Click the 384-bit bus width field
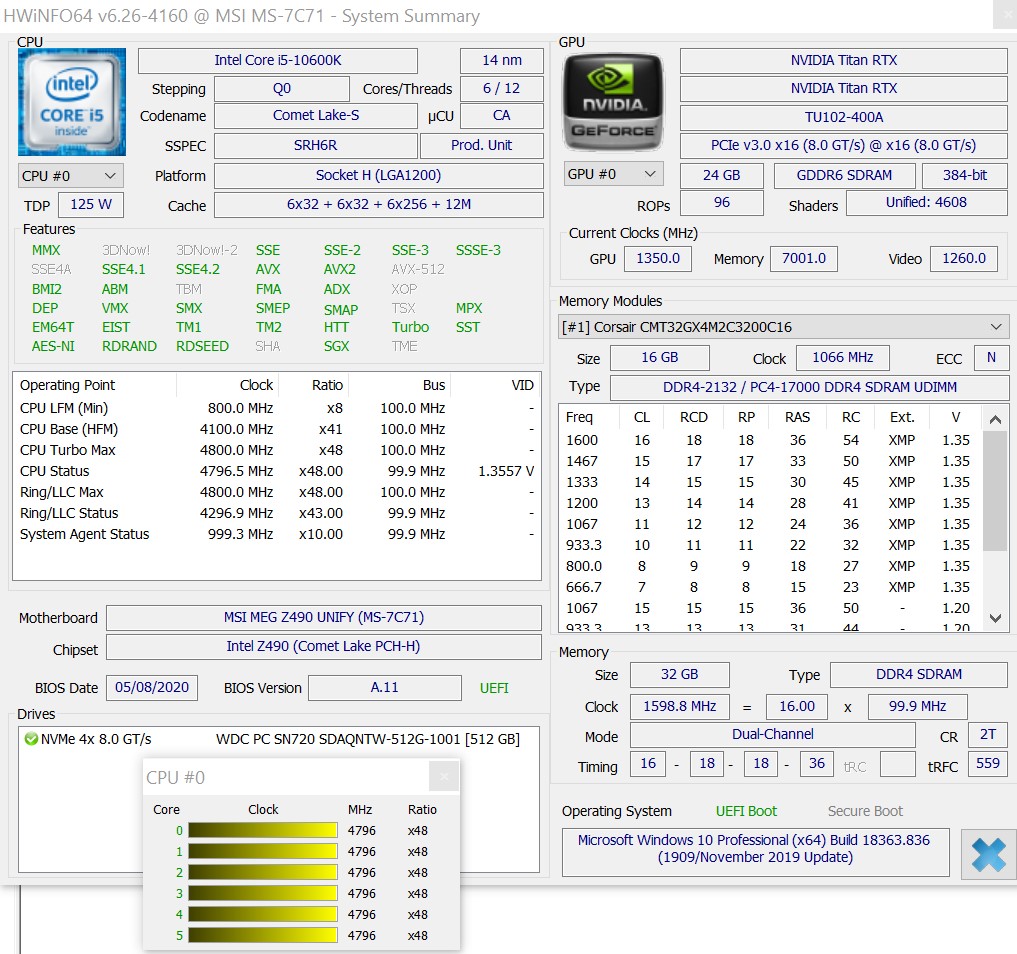 click(x=965, y=175)
